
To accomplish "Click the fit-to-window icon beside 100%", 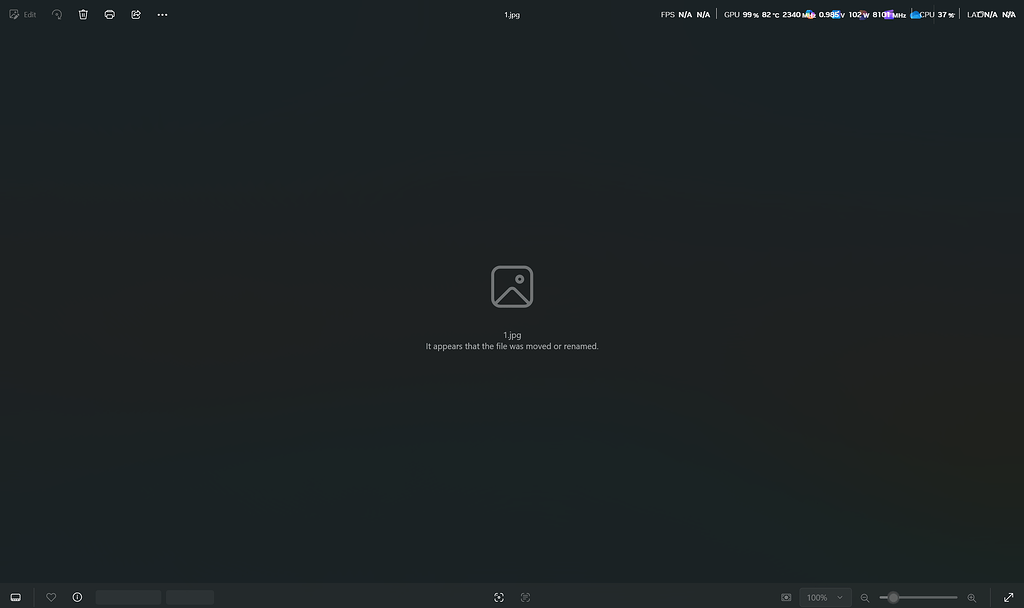I will point(786,597).
